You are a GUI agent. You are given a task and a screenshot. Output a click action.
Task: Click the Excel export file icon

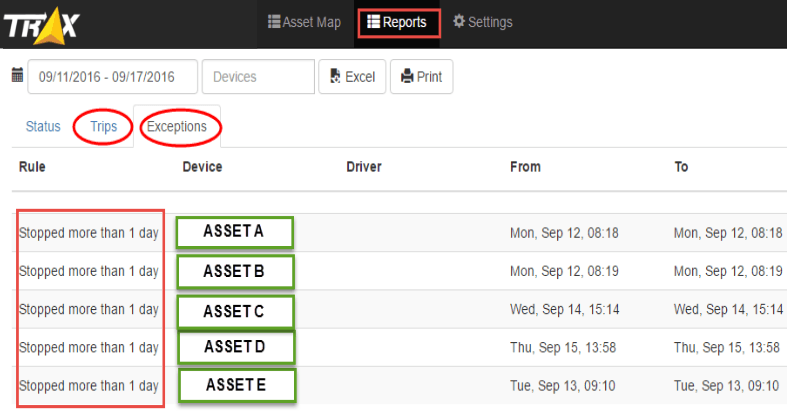[x=335, y=76]
